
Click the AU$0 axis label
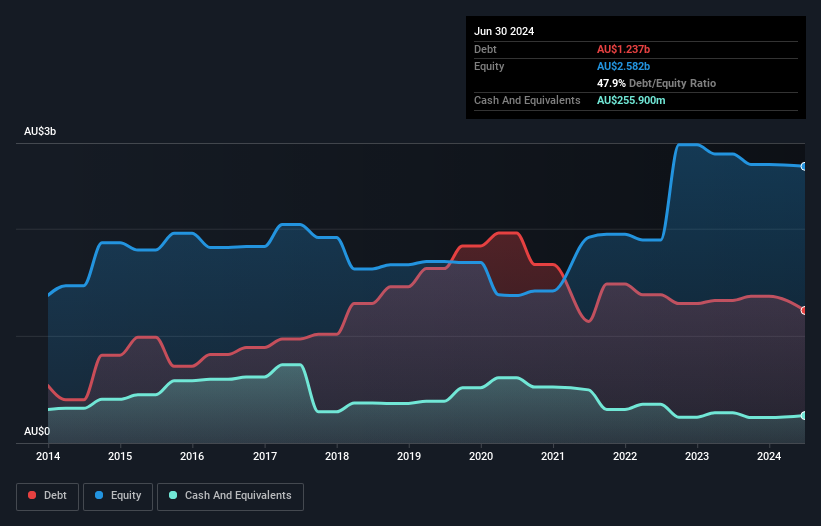[37, 431]
